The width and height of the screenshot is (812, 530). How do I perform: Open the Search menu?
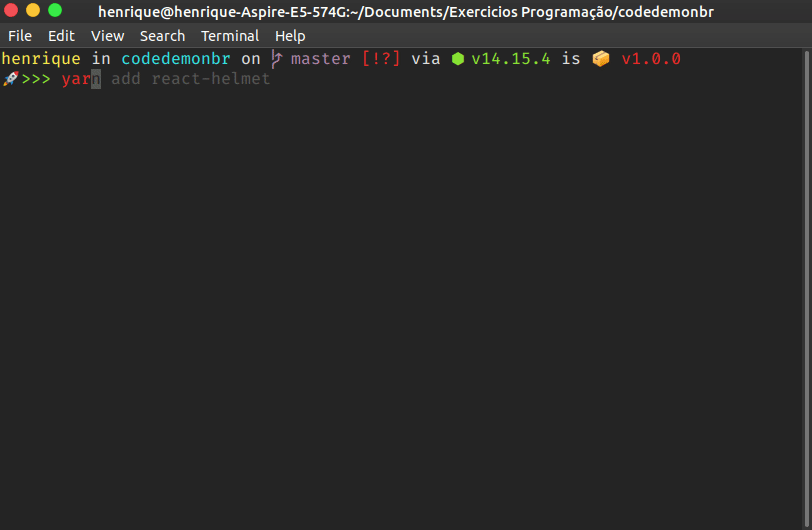(x=162, y=36)
